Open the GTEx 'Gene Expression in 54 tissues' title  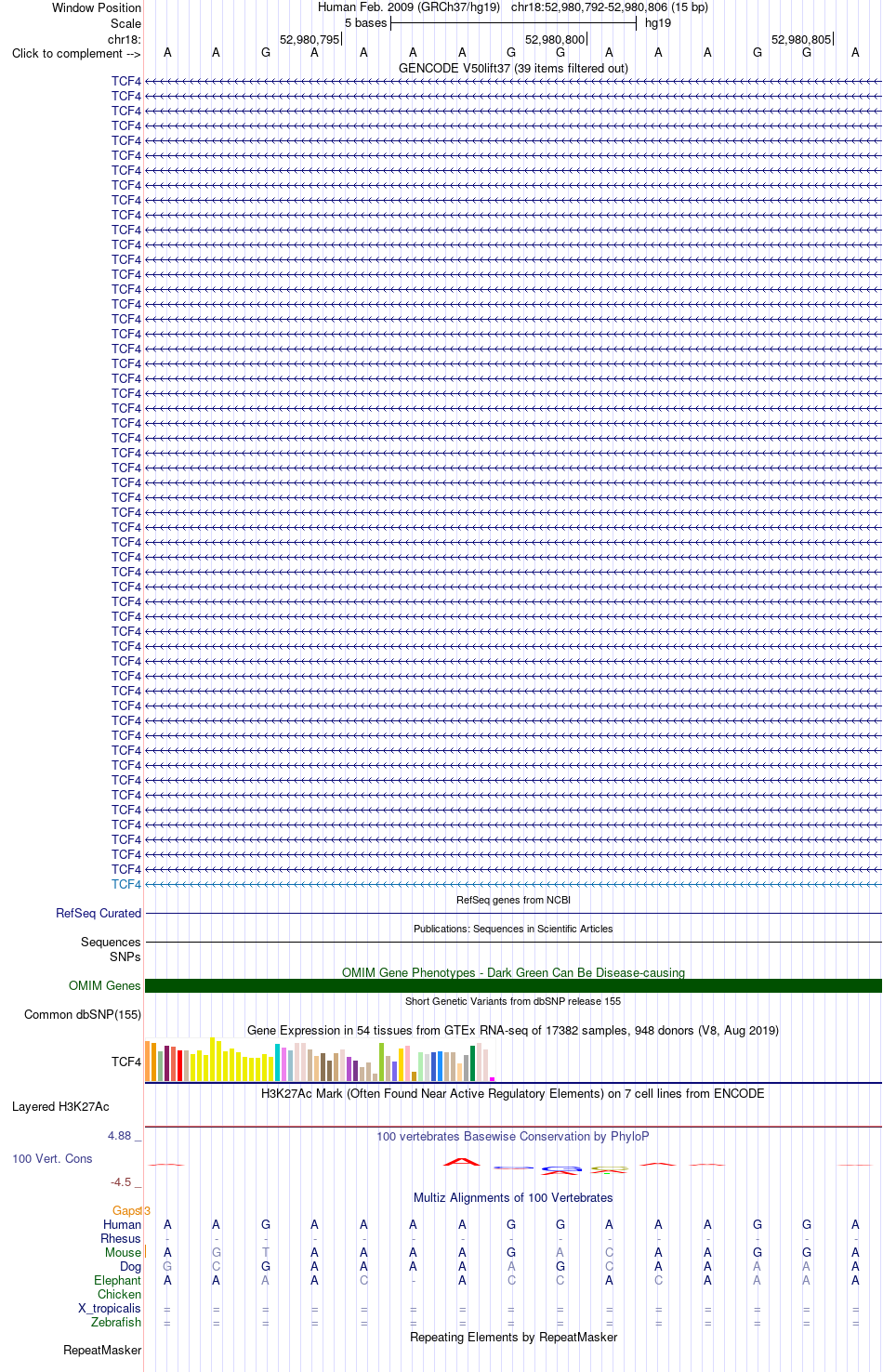pyautogui.click(x=513, y=1030)
